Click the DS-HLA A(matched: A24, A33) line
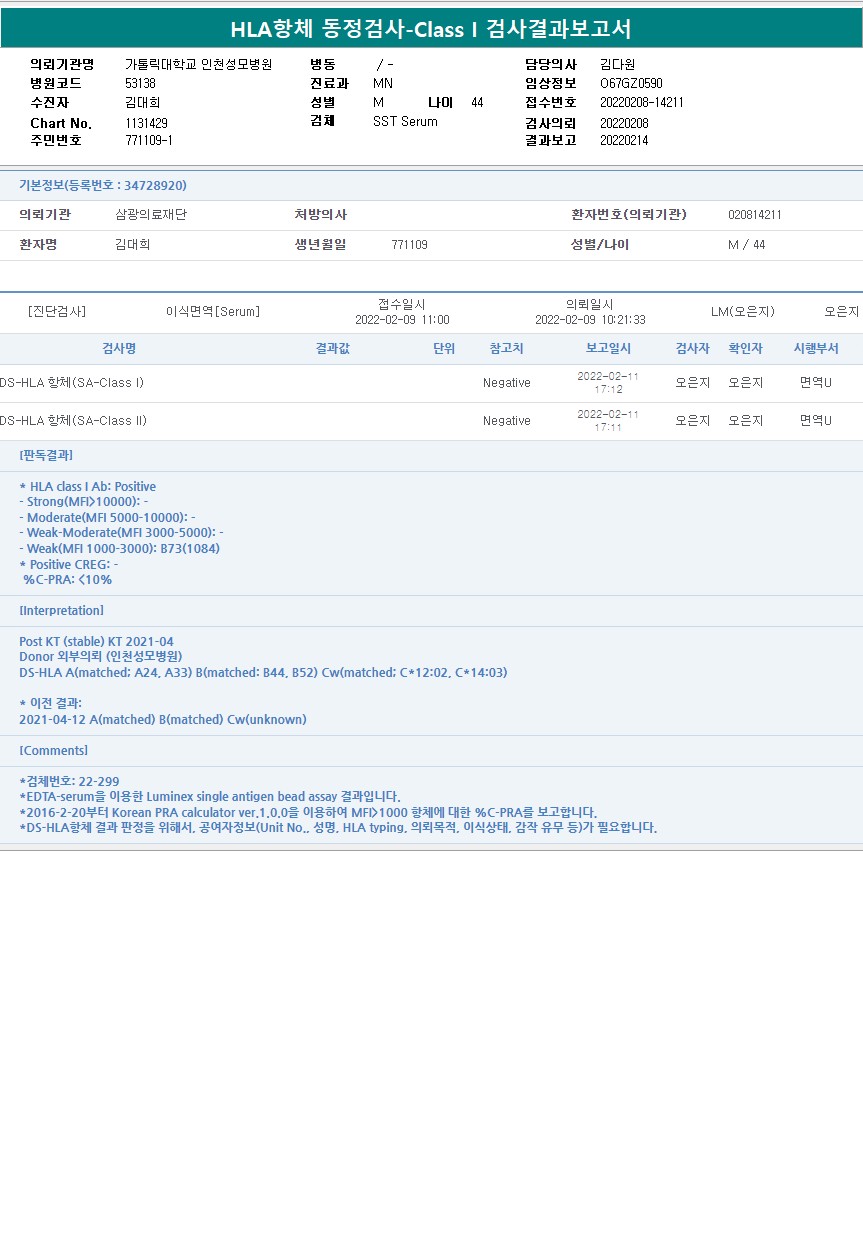The image size is (863, 1240). click(x=263, y=673)
